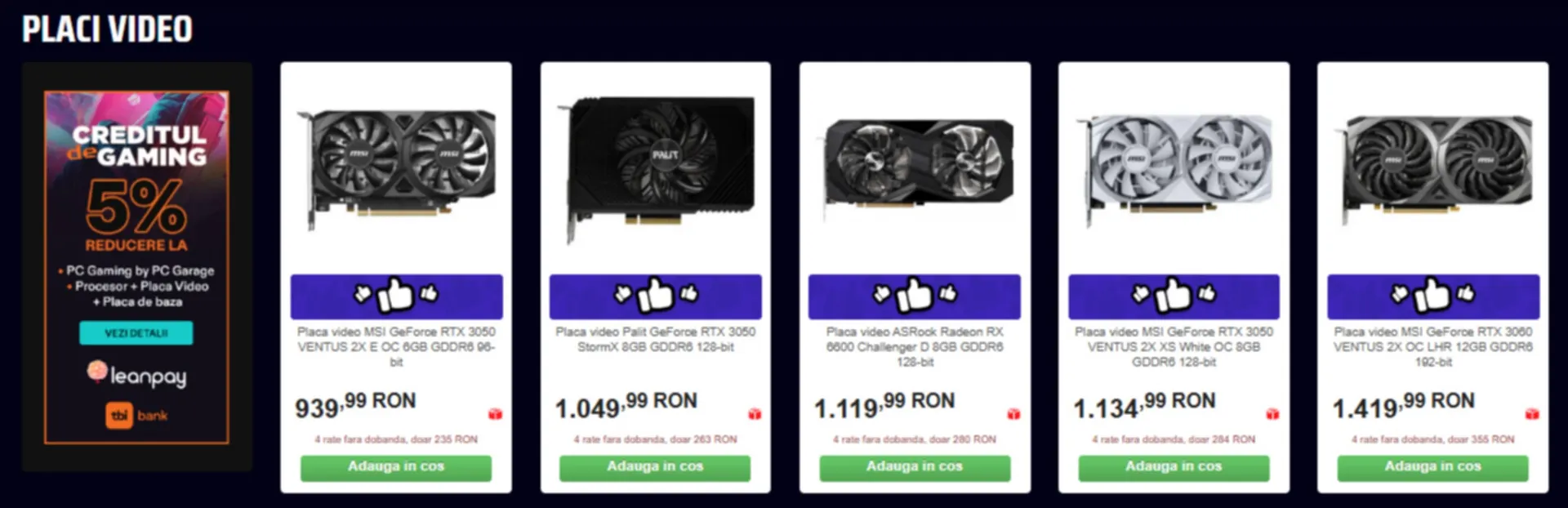The height and width of the screenshot is (508, 1568).
Task: Click gift icon beside 1.049,99 RON price
Action: (755, 414)
